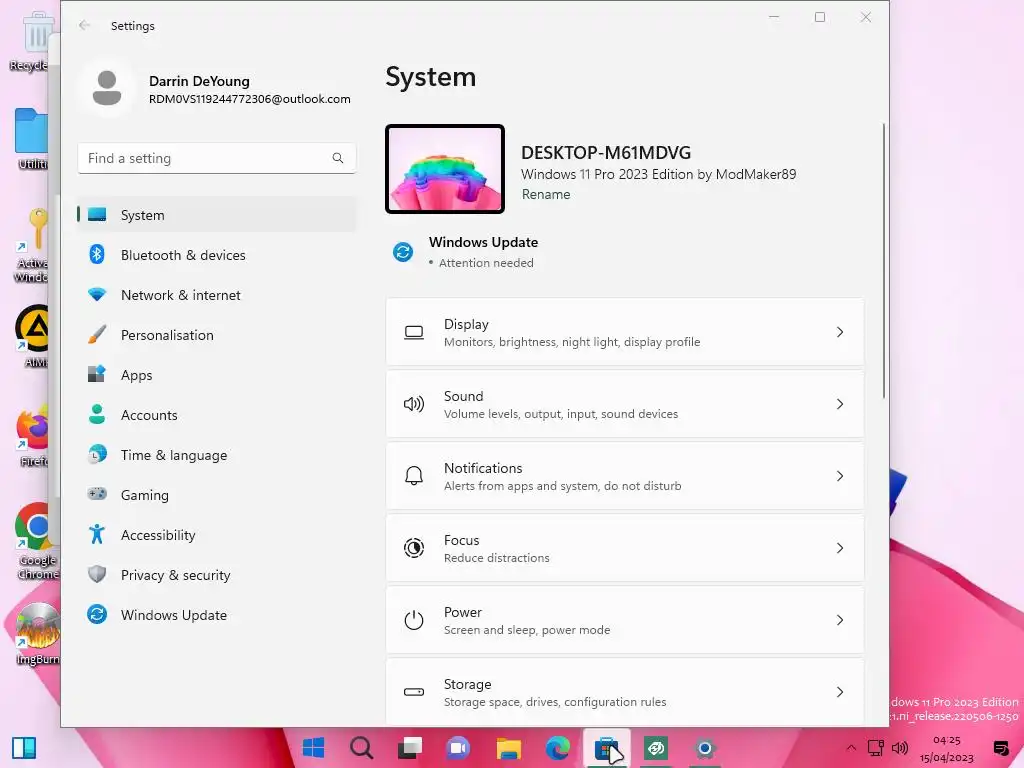Screen dimensions: 1024x768
Task: Click the Bluetooth icon in sidebar
Action: [97, 255]
